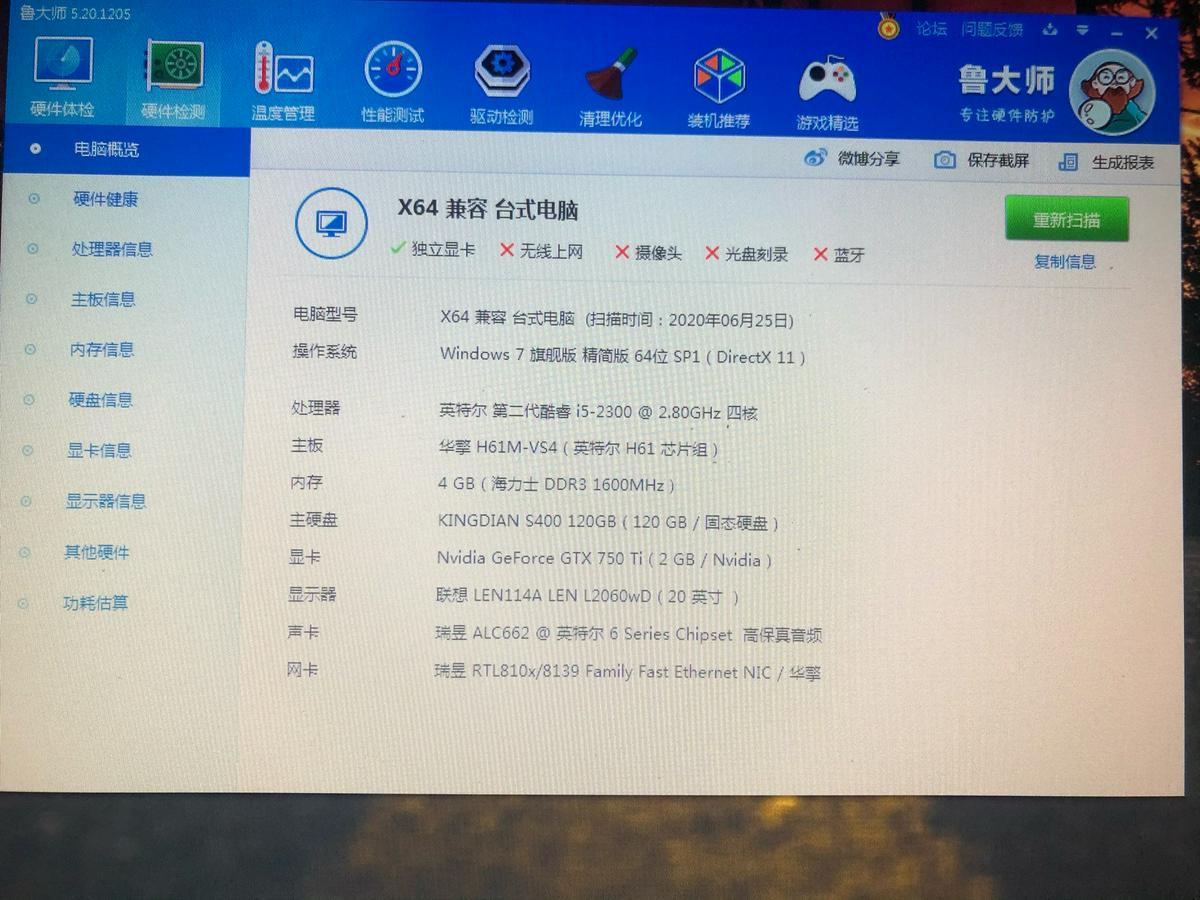Open the title bar dropdown arrow menu
Viewport: 1200px width, 900px height.
pos(1084,31)
